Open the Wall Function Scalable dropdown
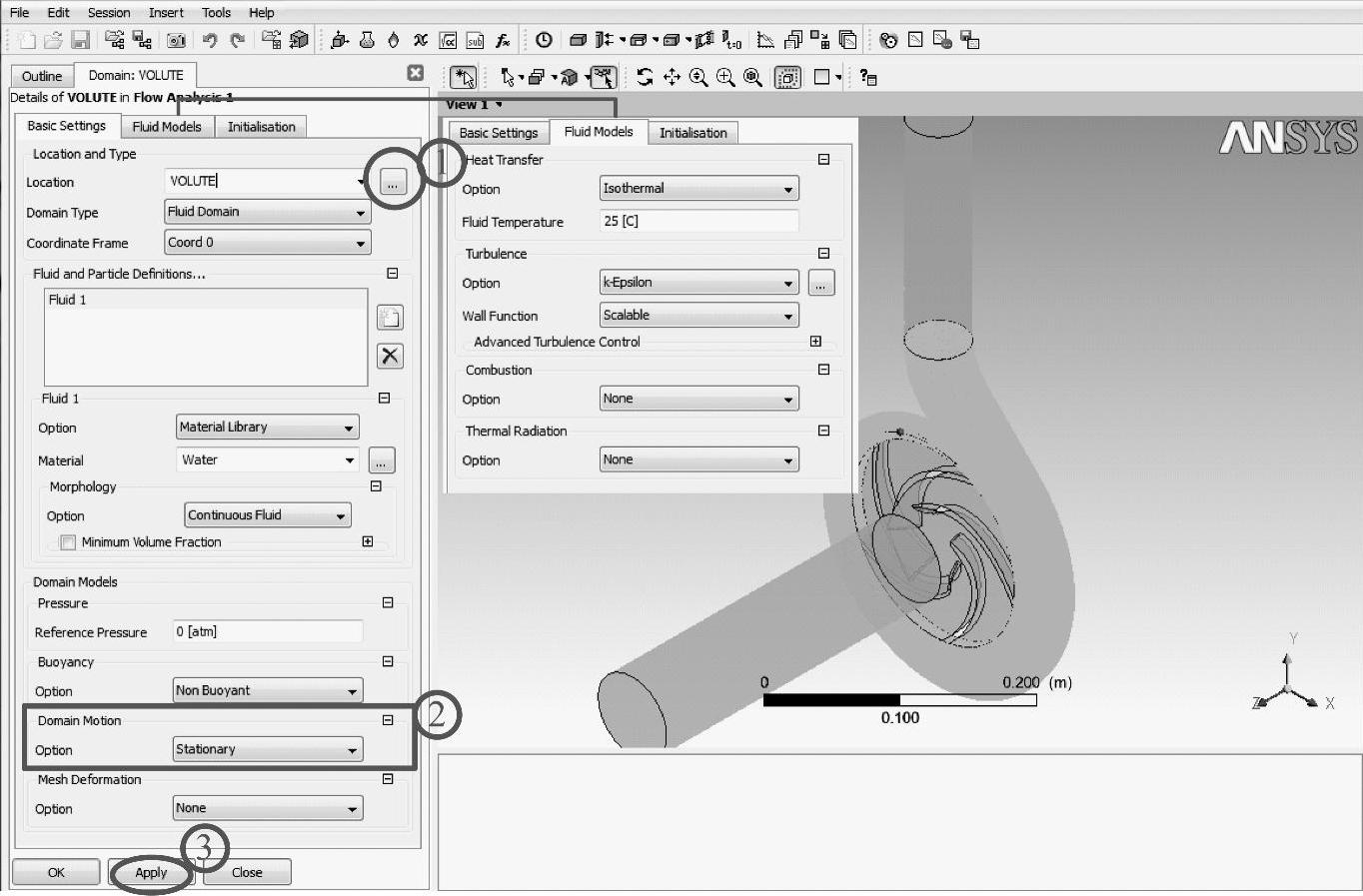The height and width of the screenshot is (896, 1363). tap(698, 315)
